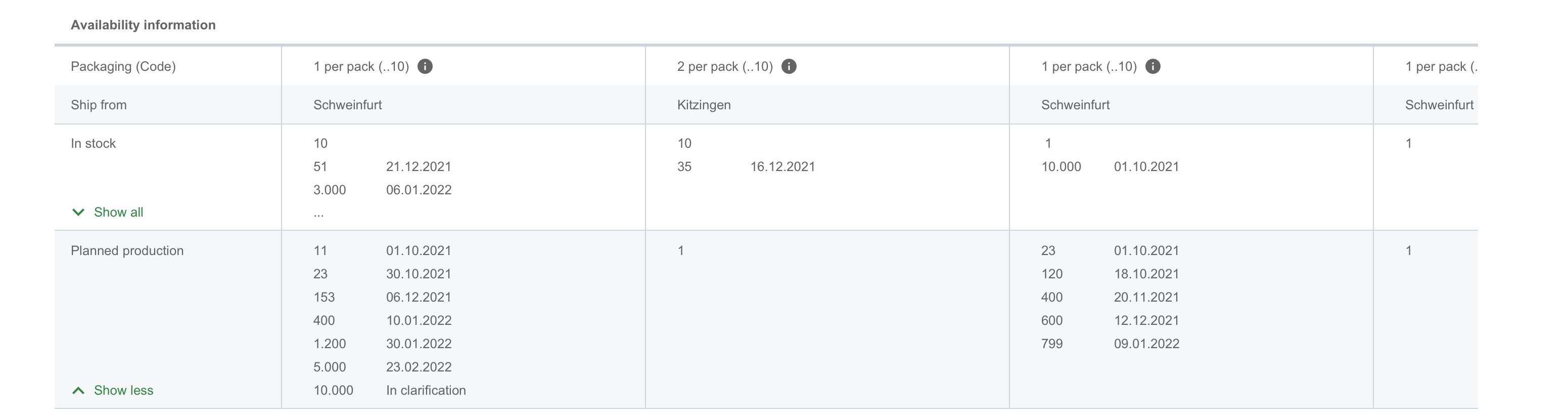Click the Kitzingen stock entry '35' of 16.12.2021
The height and width of the screenshot is (417, 1568).
point(684,166)
